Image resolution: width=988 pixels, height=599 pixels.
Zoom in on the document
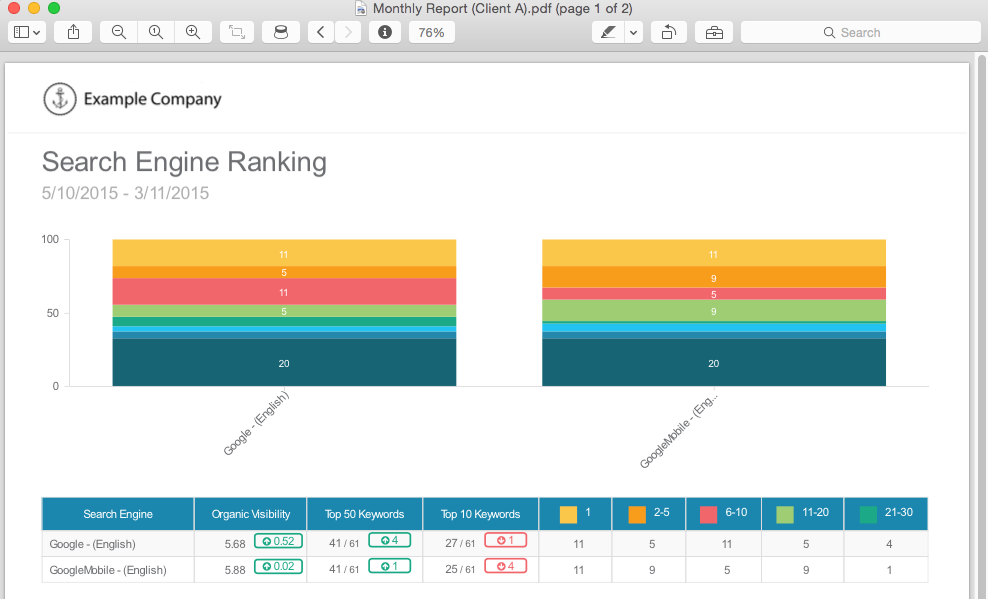click(x=193, y=32)
